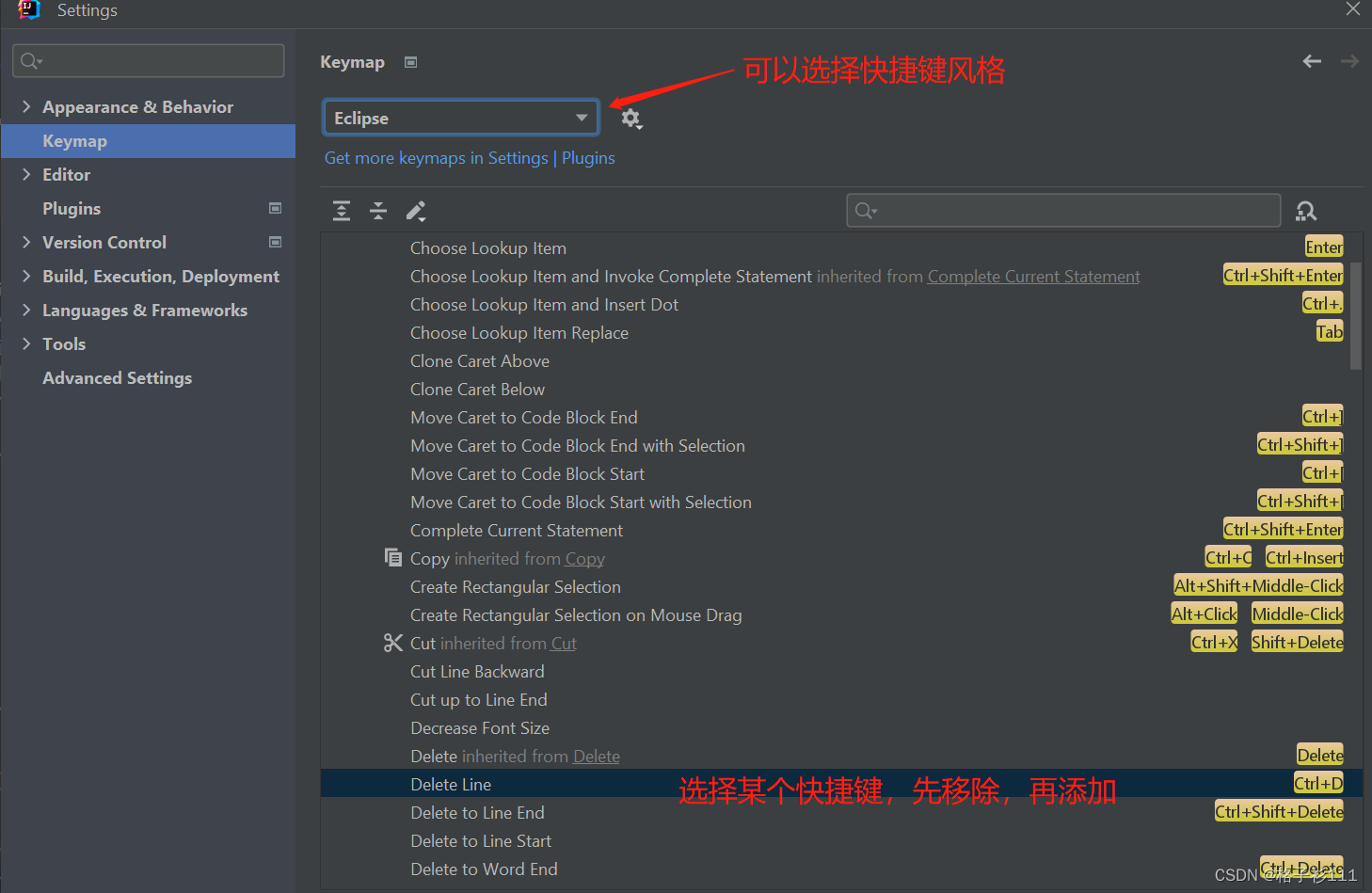Viewport: 1372px width, 893px height.
Task: Expand Appearance & Behavior section
Action: point(26,106)
